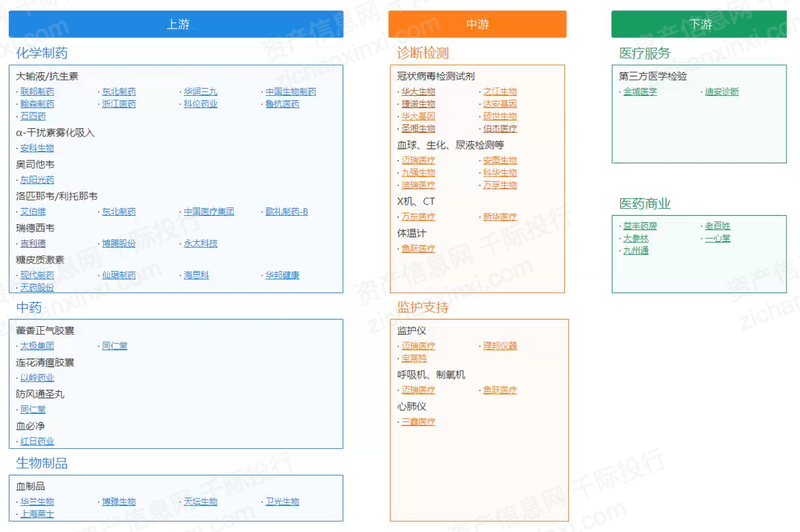Open the 天药股份 link
800x532 pixels.
click(37, 287)
